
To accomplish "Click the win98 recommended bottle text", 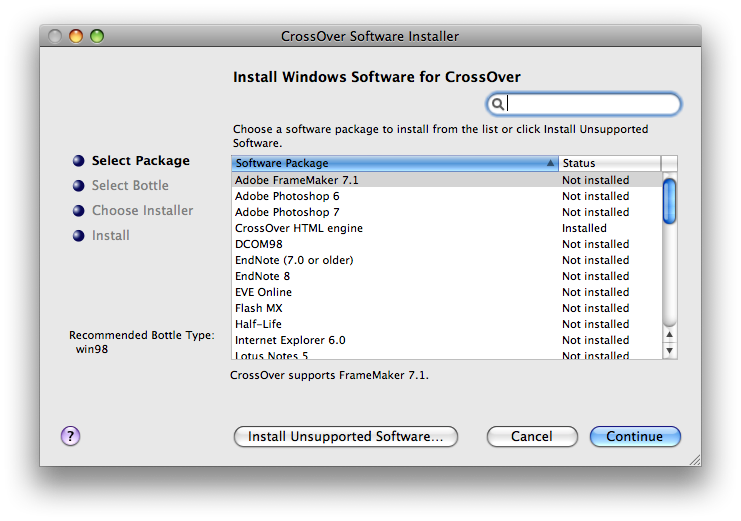I will click(x=92, y=349).
